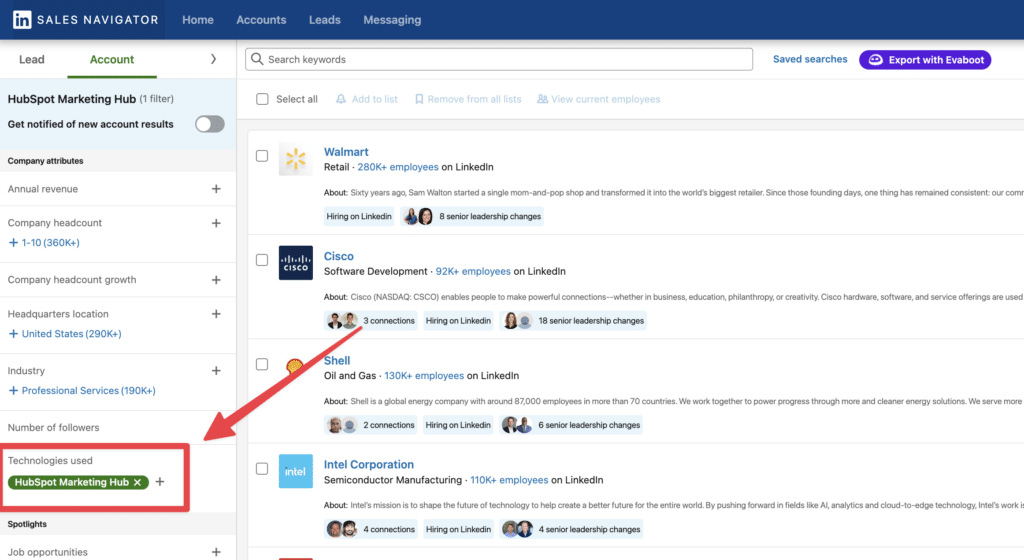
Task: Click Shell Hiring on LinkedIn tag
Action: [458, 425]
